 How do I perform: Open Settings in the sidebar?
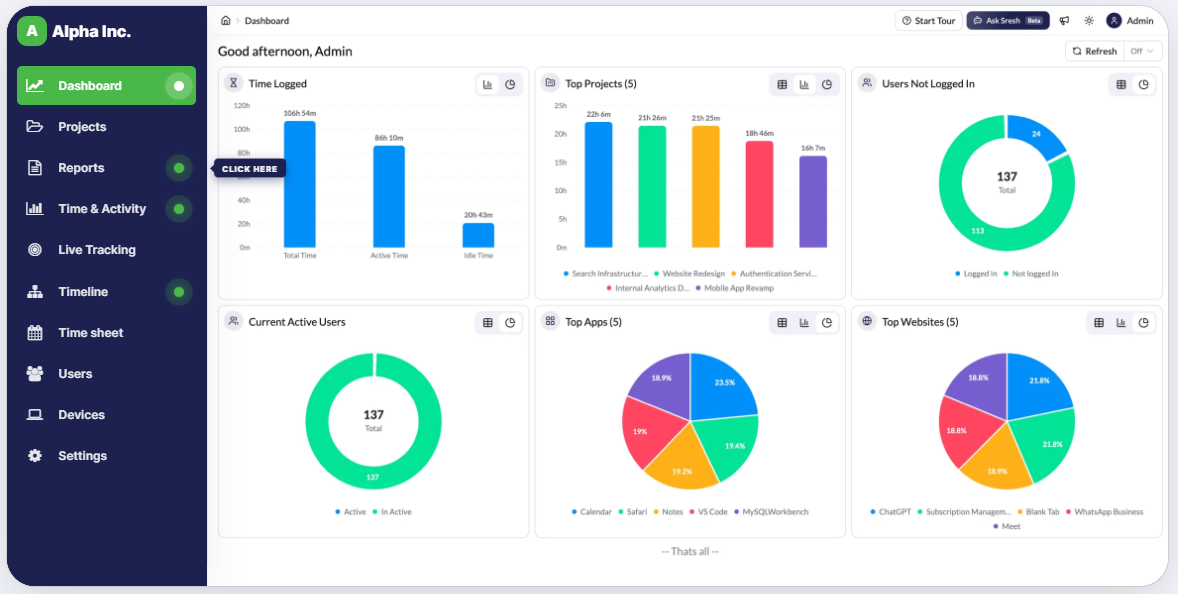point(106,456)
